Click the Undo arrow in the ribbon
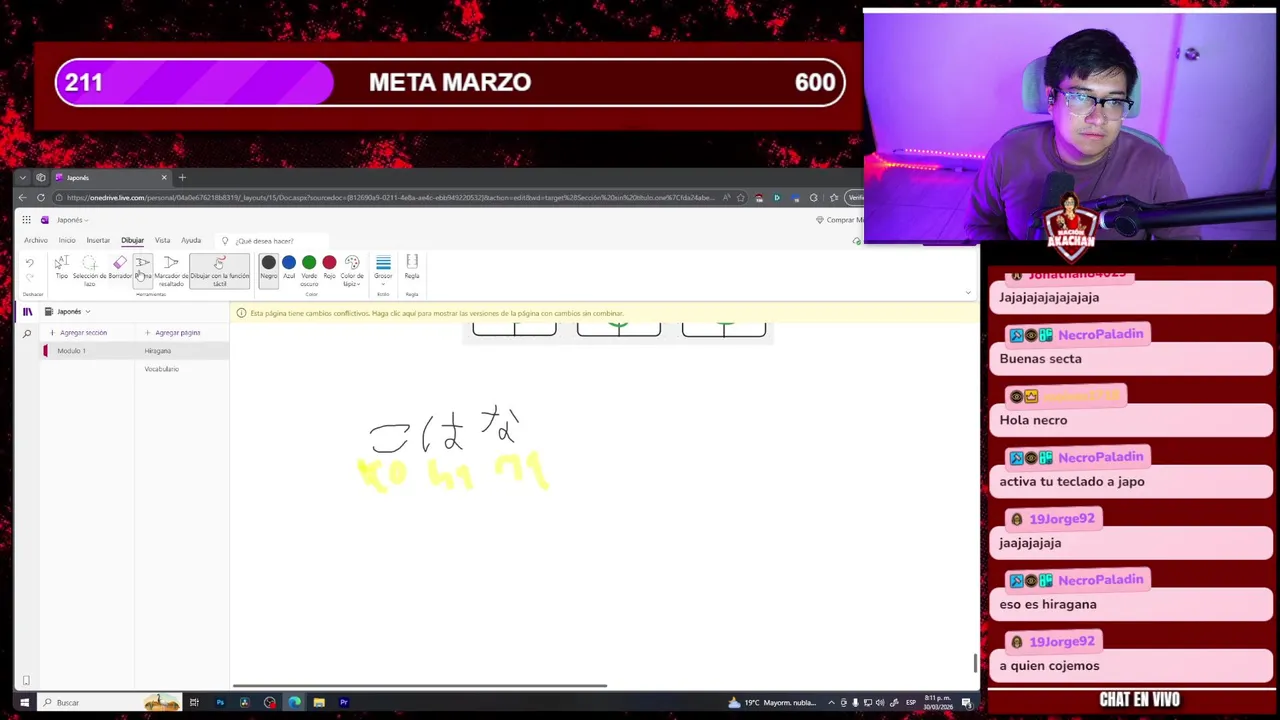This screenshot has height=720, width=1280. (29, 264)
